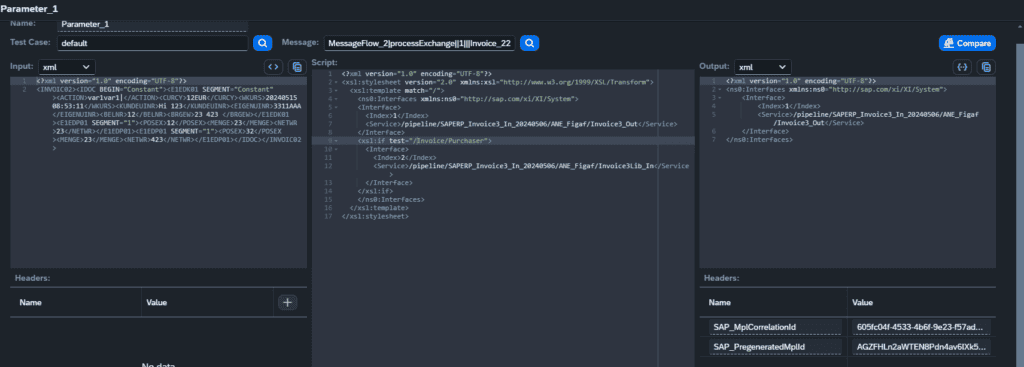
Task: Collapse the xsl:if fold on script line 9
Action: click(x=336, y=140)
